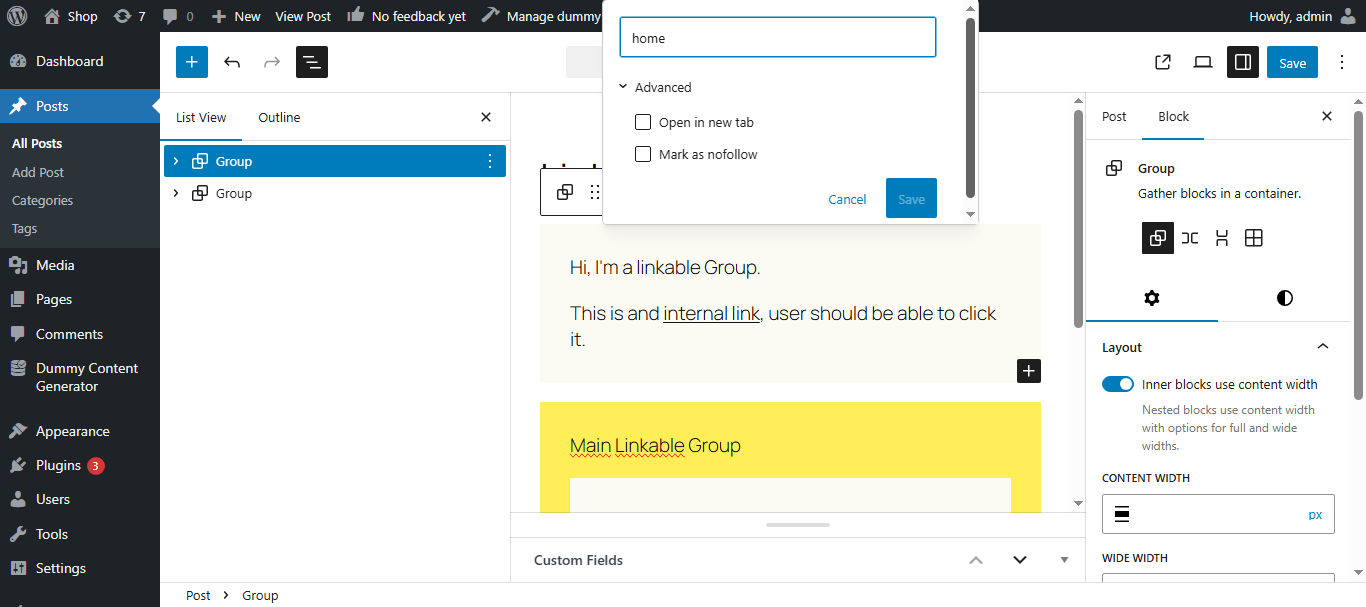Open the Shop site home link
Image resolution: width=1366 pixels, height=607 pixels.
point(71,16)
